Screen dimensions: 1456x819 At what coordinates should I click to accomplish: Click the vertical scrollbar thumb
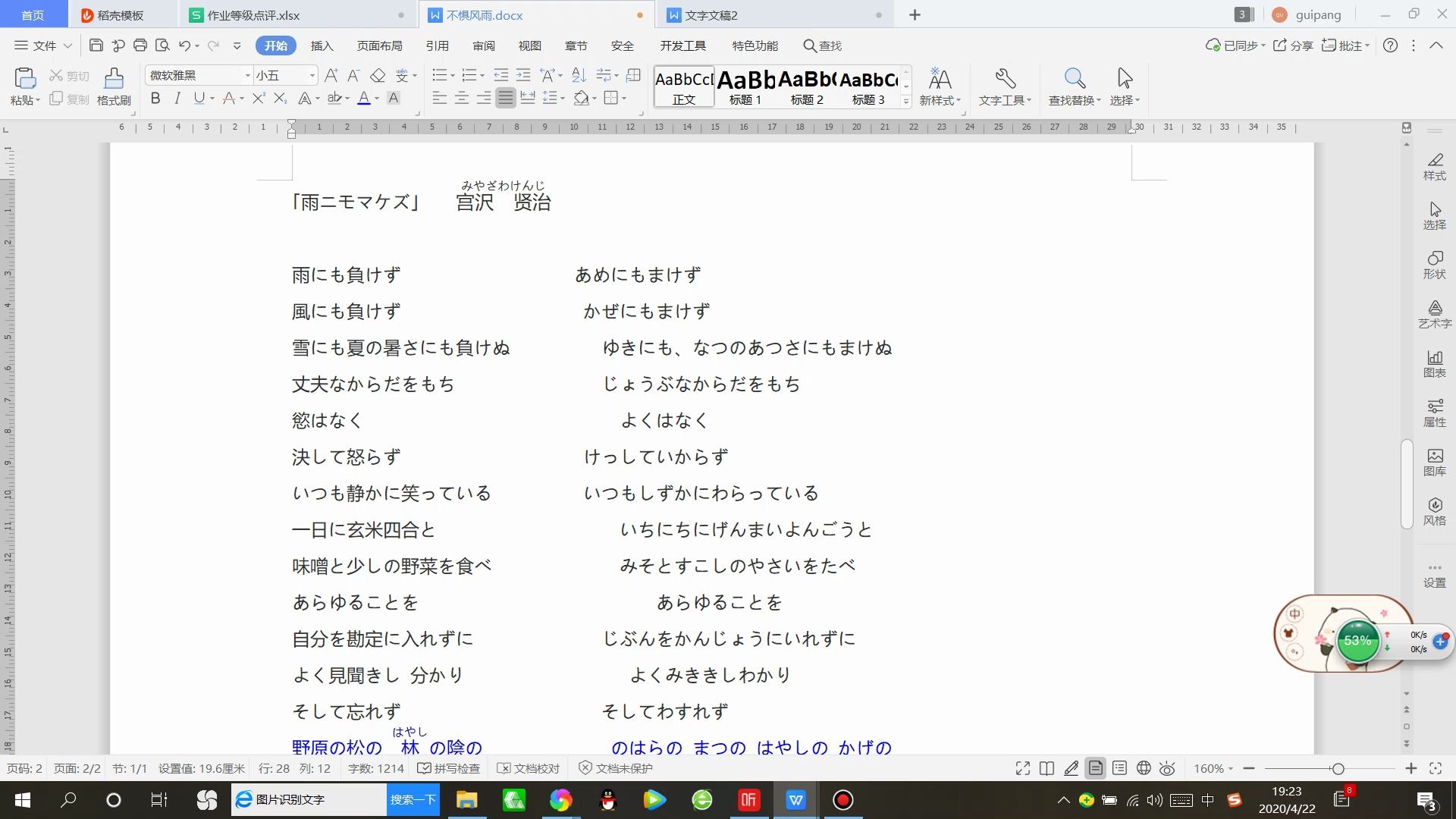[x=1407, y=483]
